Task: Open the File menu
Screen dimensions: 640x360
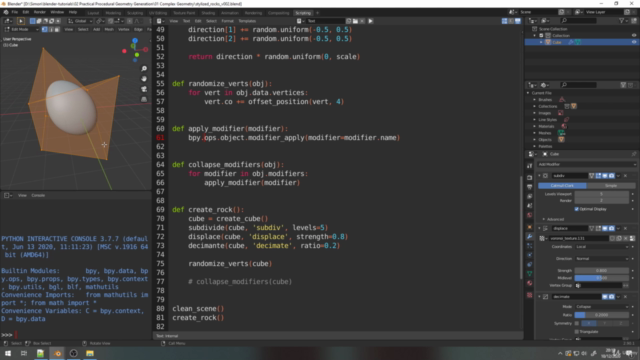Action: 14,12
